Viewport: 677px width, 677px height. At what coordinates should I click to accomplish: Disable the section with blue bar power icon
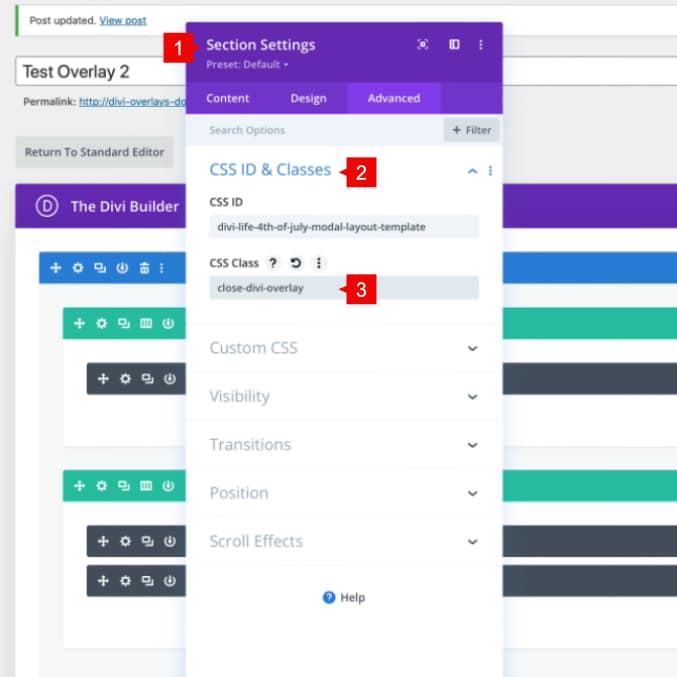coord(122,268)
